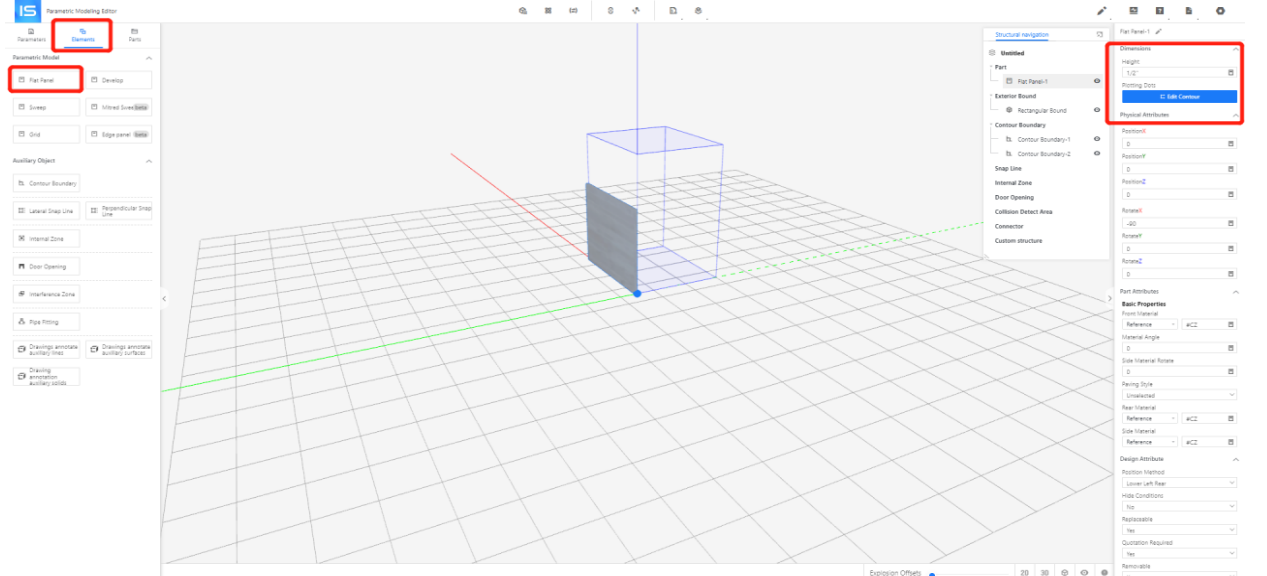Open the Position Method dropdown
The height and width of the screenshot is (576, 1267).
(x=1179, y=483)
